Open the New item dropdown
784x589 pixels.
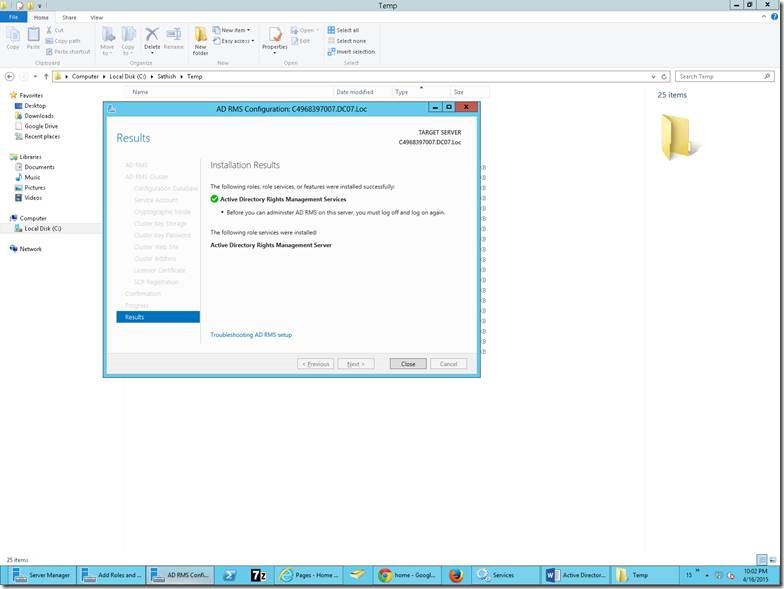(232, 30)
